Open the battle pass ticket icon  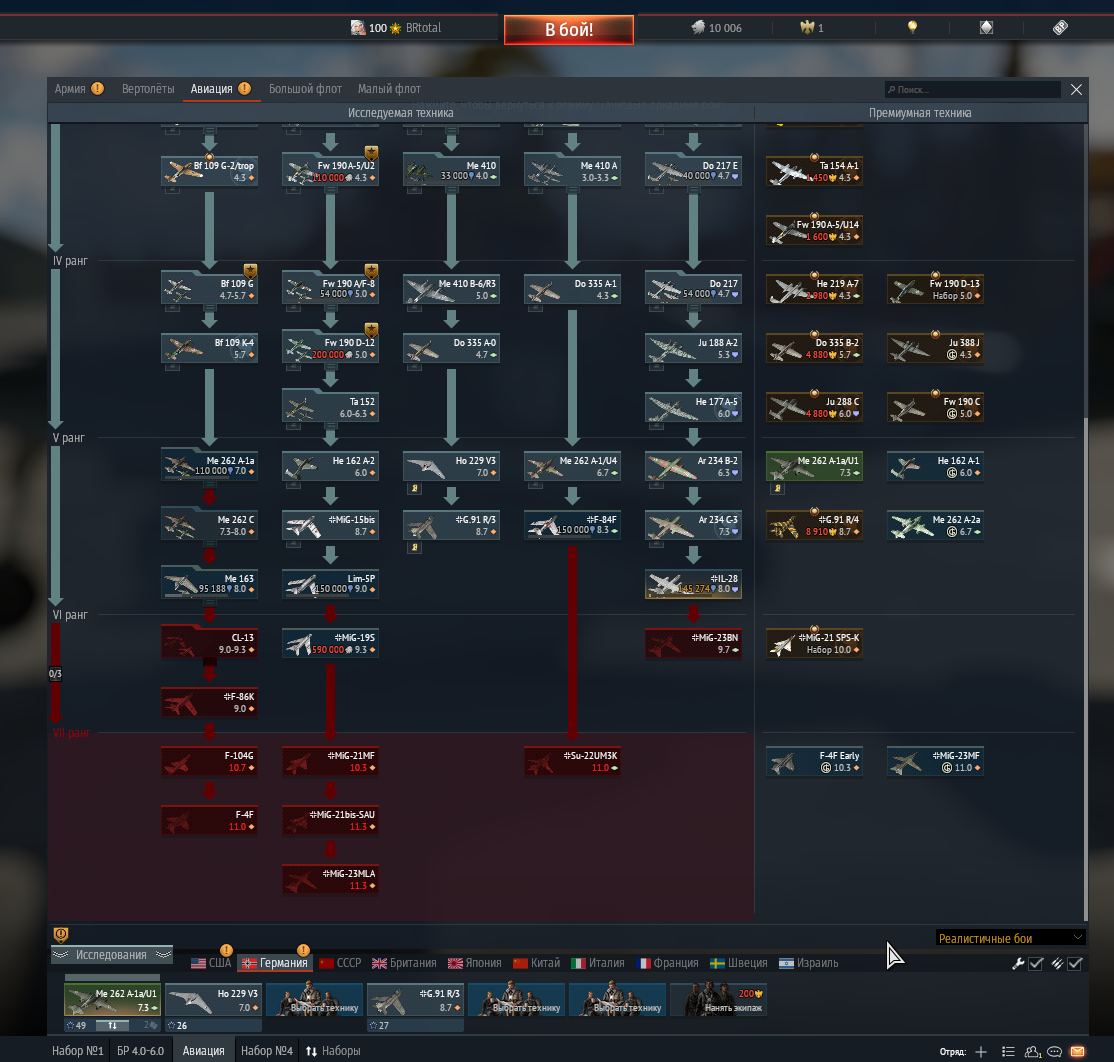[1060, 28]
